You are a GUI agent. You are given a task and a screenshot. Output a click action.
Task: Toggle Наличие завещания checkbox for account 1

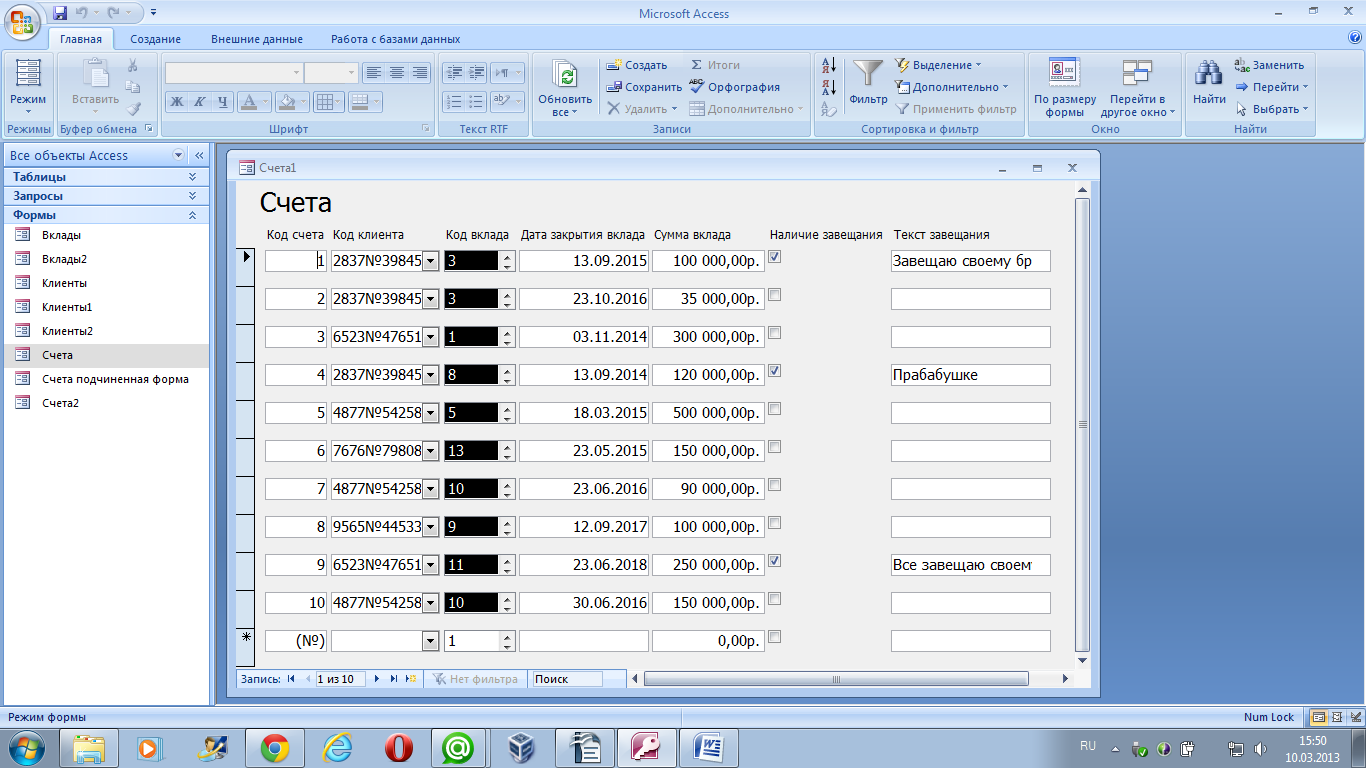point(775,257)
